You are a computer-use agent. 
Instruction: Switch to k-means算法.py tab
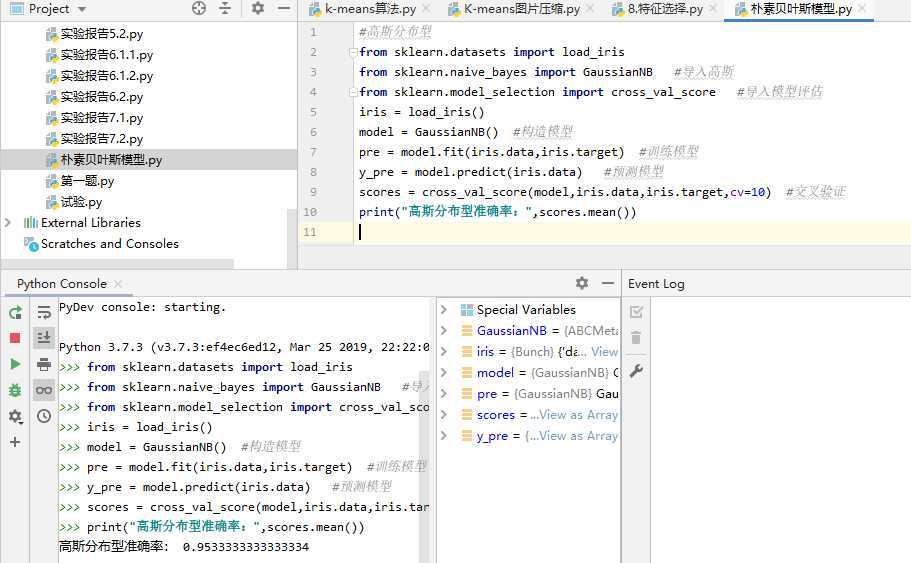(x=370, y=9)
